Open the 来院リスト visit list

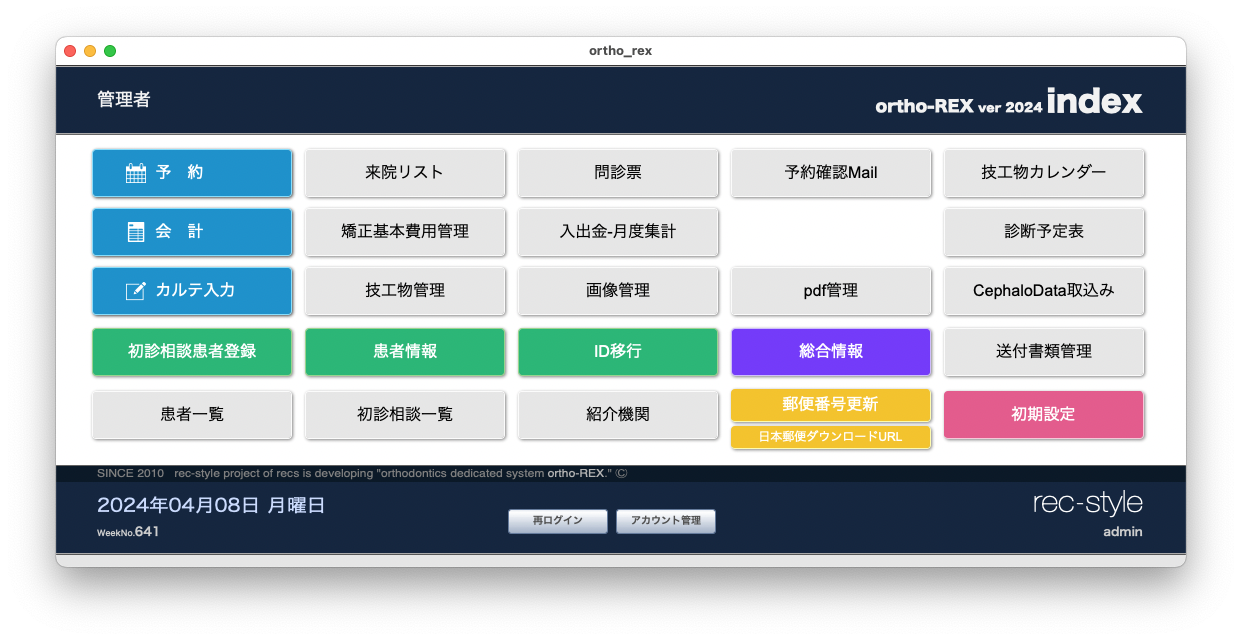coord(405,173)
